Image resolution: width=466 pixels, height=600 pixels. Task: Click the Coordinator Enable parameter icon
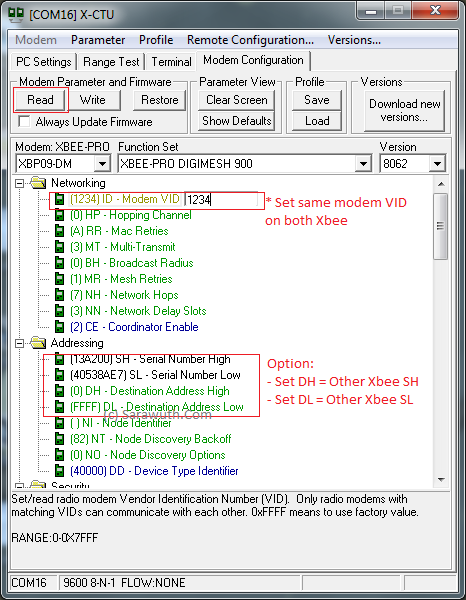60,327
